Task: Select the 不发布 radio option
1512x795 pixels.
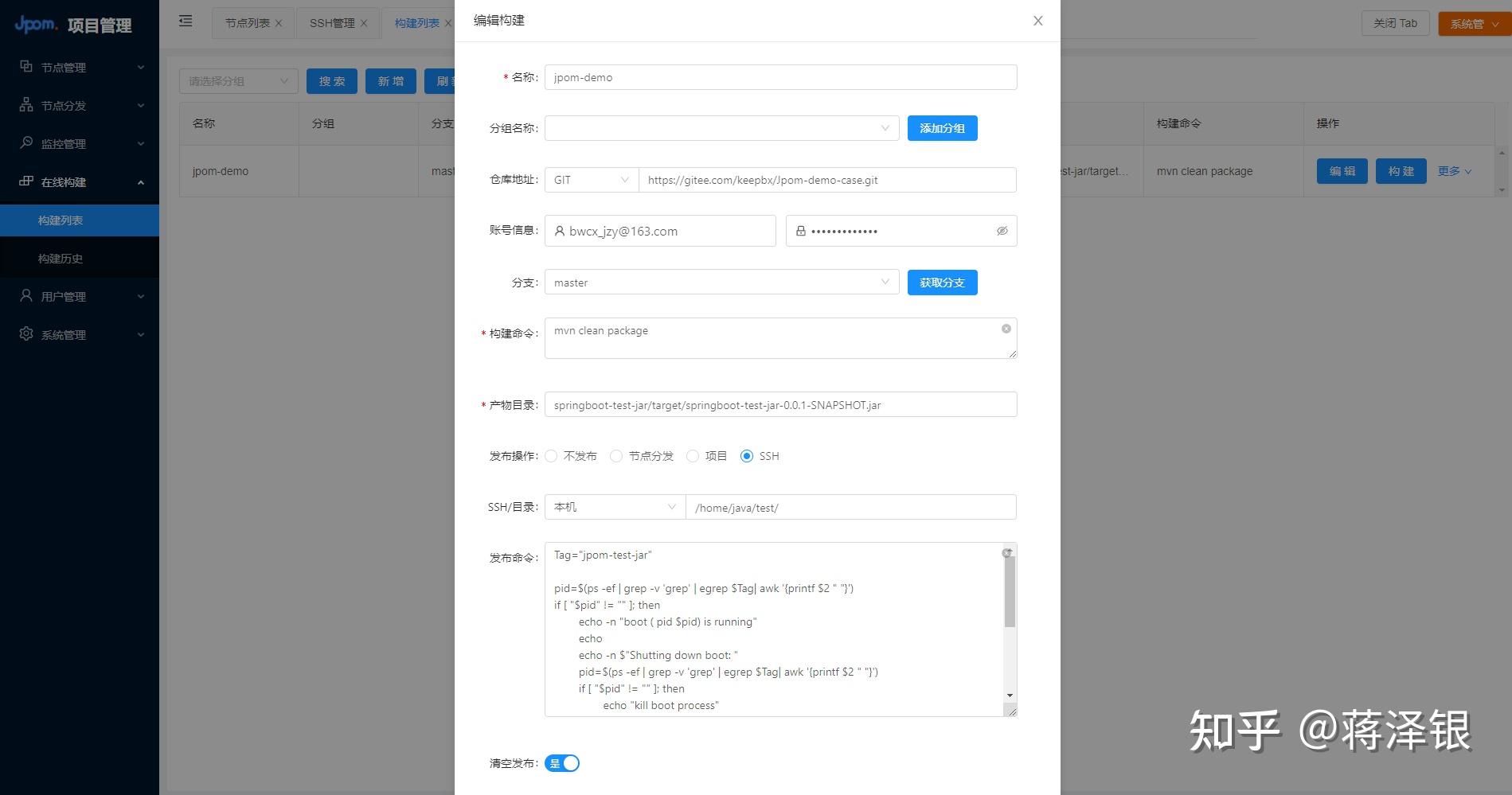Action: point(551,456)
